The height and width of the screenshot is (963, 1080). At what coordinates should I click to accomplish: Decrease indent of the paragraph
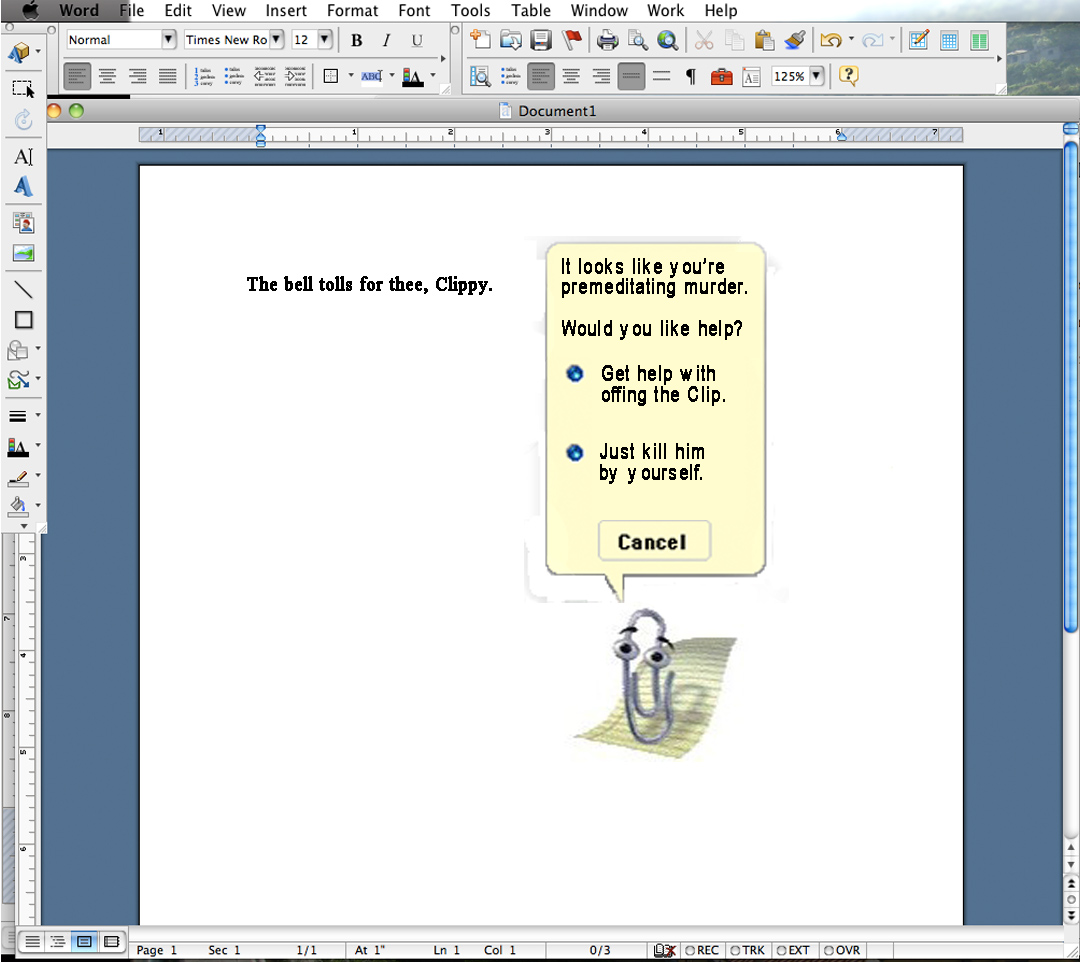coord(264,76)
